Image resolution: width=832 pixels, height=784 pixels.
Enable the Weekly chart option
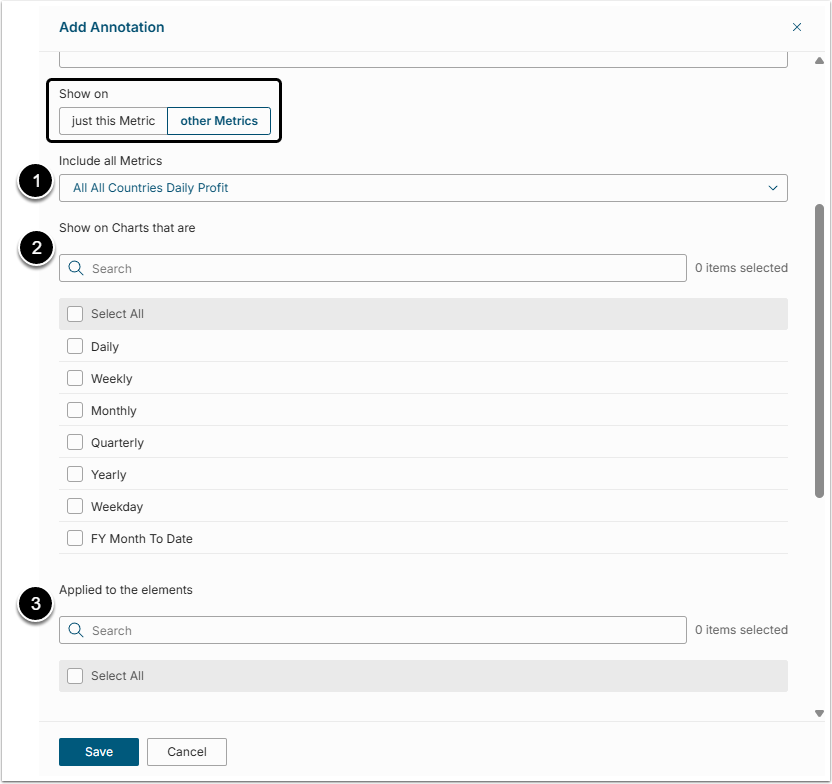click(x=75, y=379)
